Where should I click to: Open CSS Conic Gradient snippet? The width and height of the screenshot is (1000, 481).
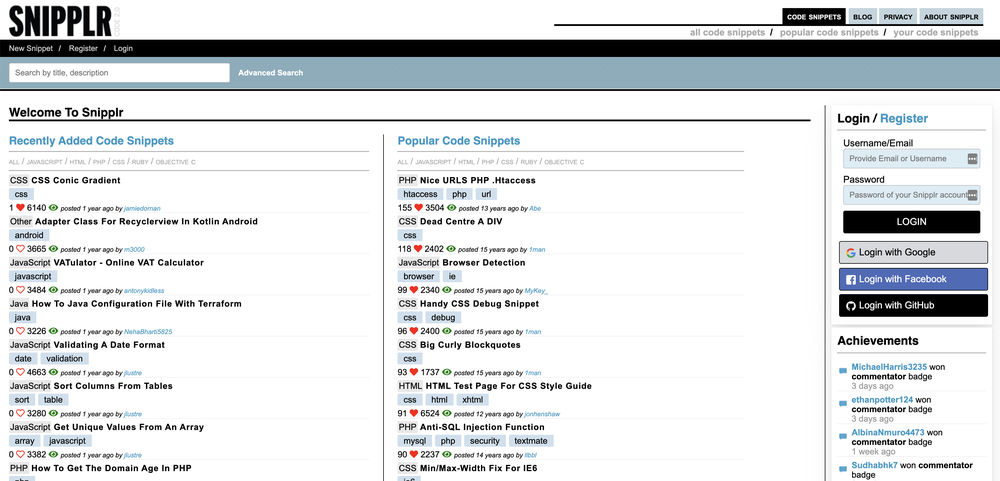pyautogui.click(x=76, y=181)
